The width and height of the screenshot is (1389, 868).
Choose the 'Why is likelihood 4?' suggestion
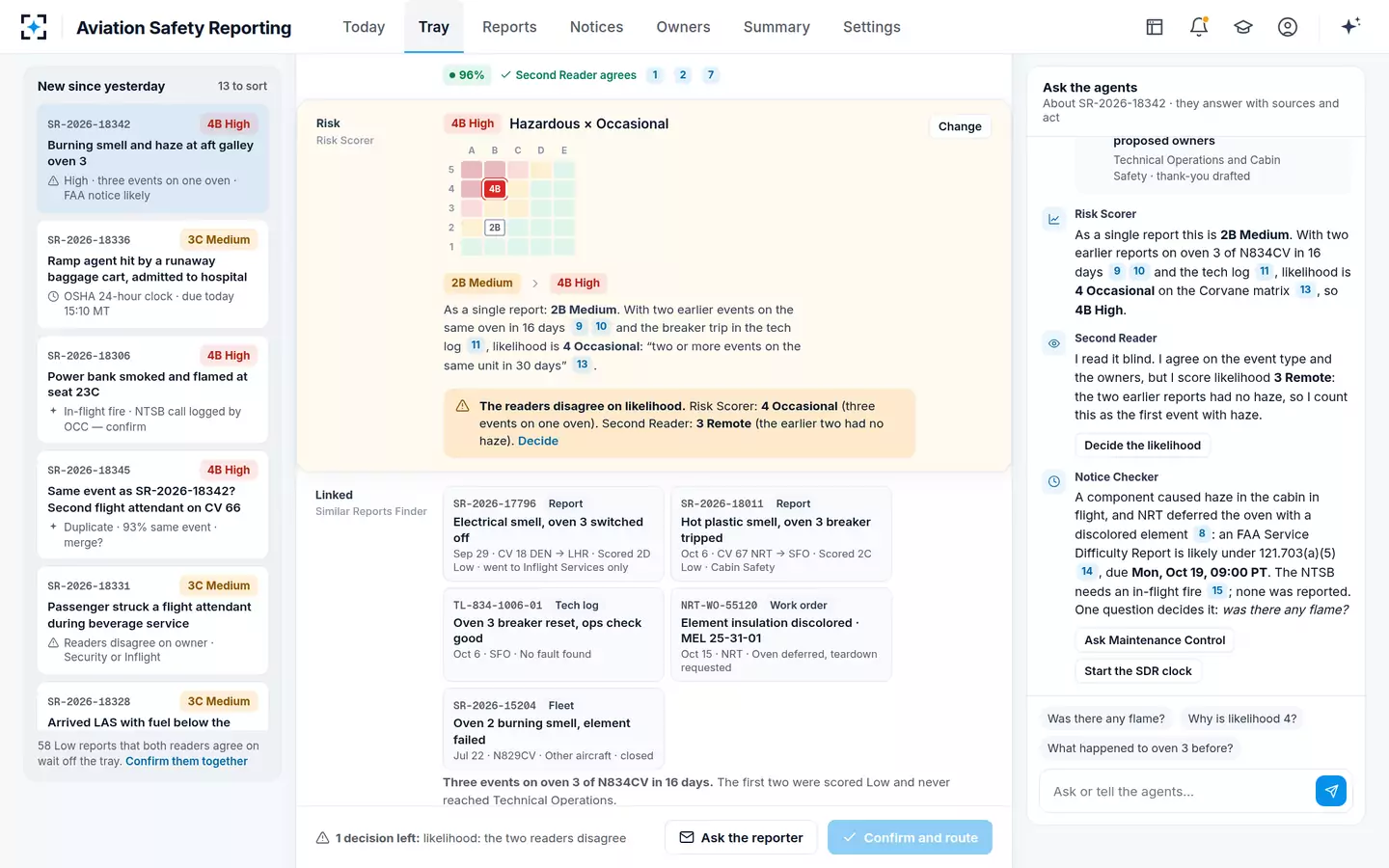(1242, 719)
